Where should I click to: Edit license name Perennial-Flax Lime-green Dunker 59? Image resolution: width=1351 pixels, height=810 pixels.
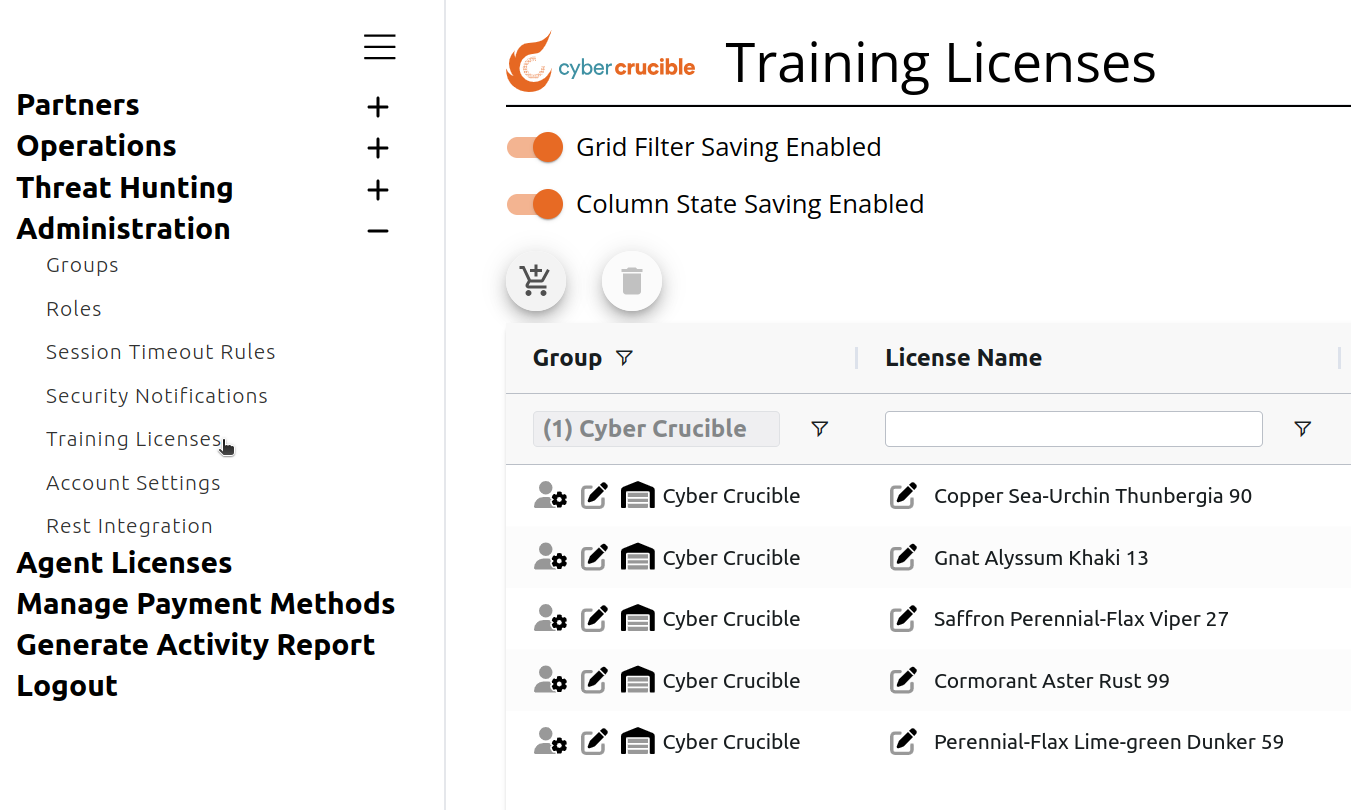(904, 742)
